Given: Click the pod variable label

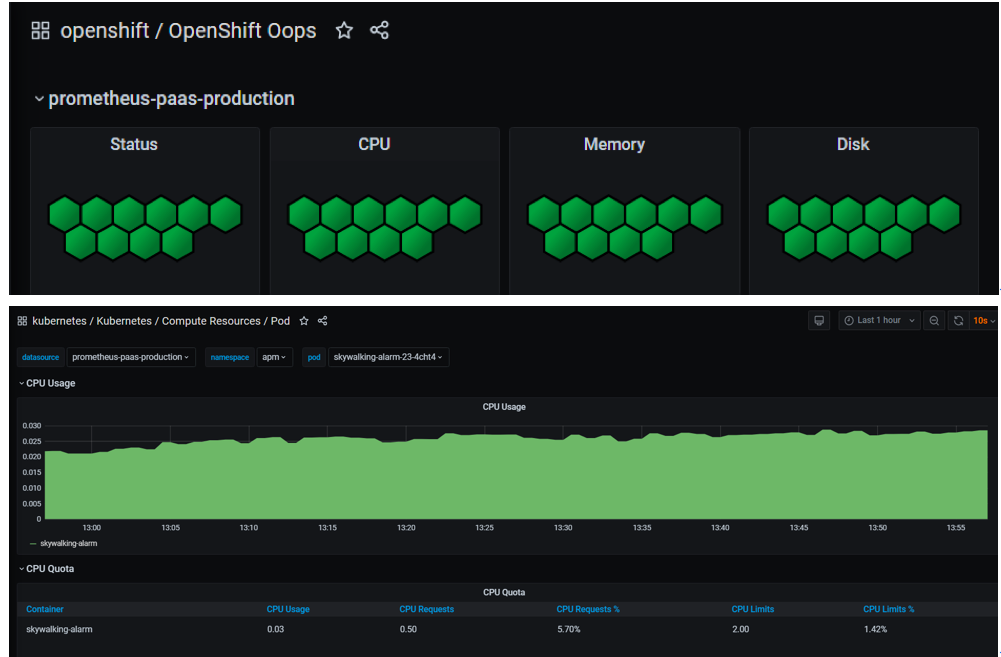Looking at the screenshot, I should pyautogui.click(x=314, y=357).
